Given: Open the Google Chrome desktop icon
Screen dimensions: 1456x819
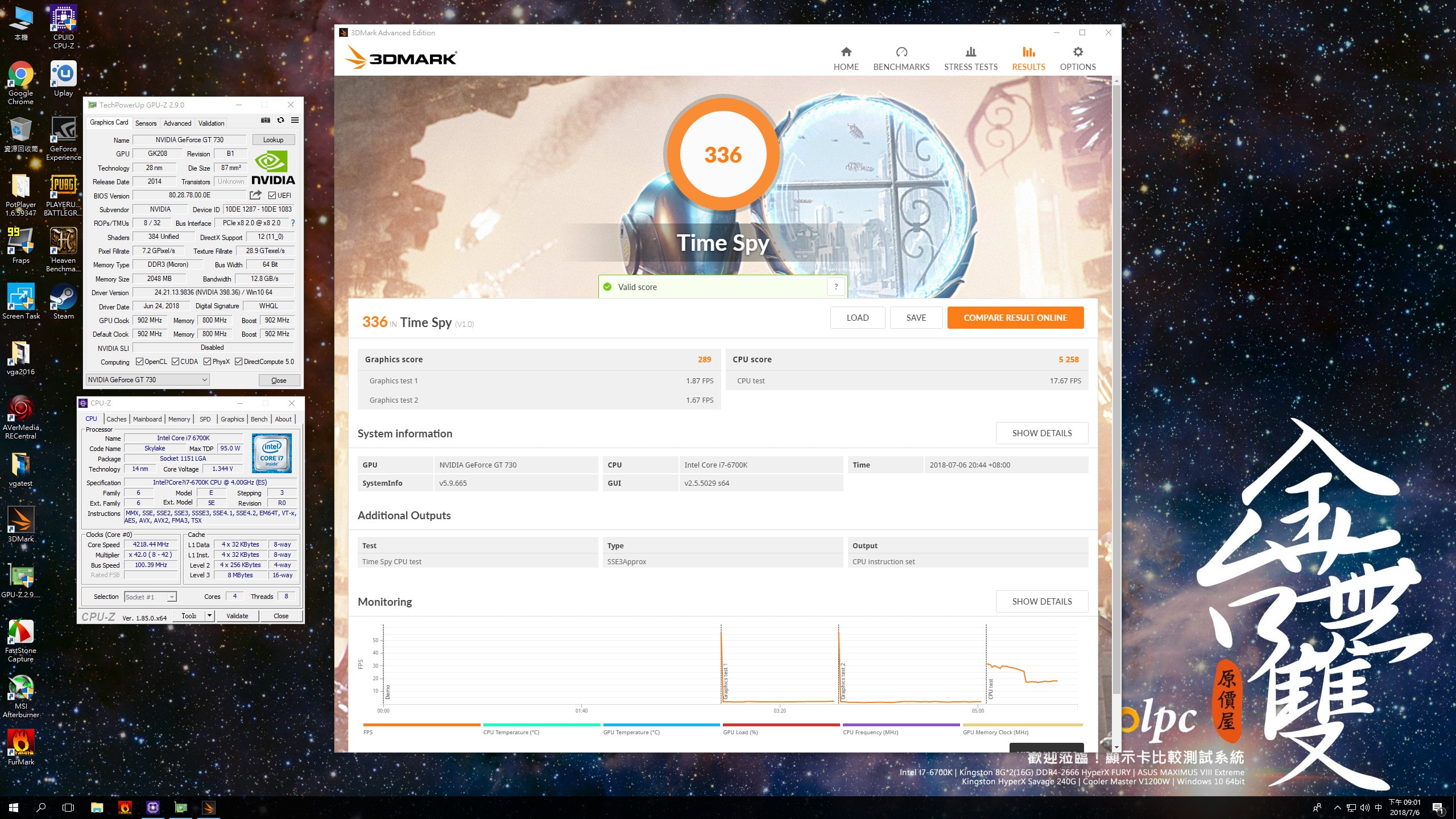Looking at the screenshot, I should [x=20, y=83].
